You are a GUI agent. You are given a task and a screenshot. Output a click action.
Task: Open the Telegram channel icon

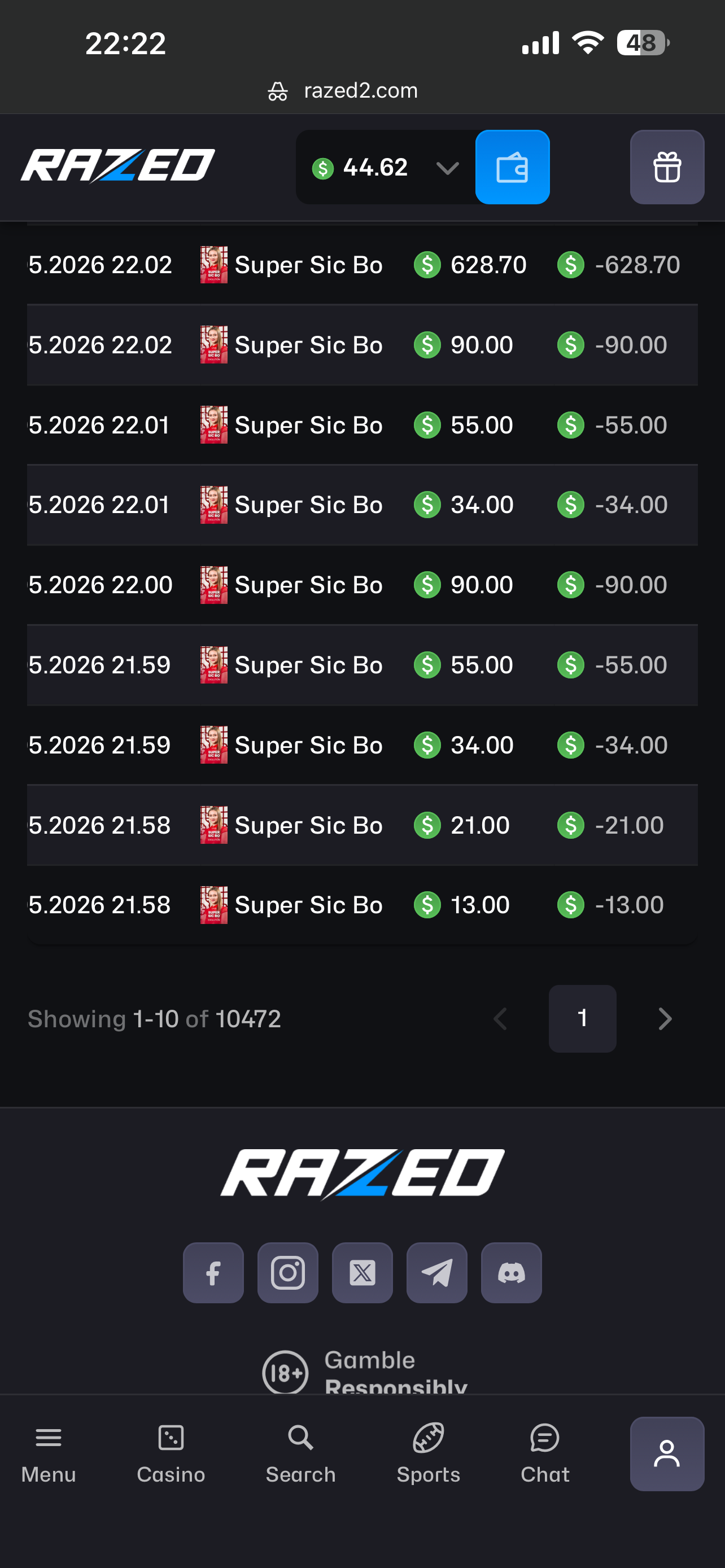(x=437, y=1273)
